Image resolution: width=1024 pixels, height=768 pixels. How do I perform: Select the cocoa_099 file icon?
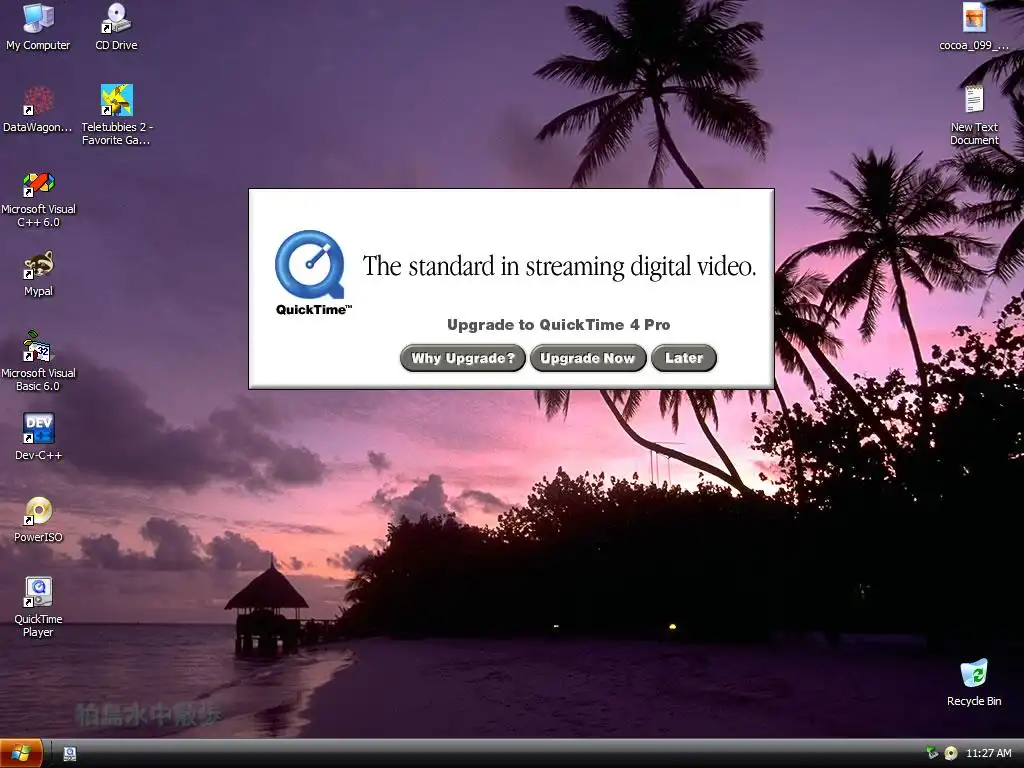pyautogui.click(x=974, y=20)
